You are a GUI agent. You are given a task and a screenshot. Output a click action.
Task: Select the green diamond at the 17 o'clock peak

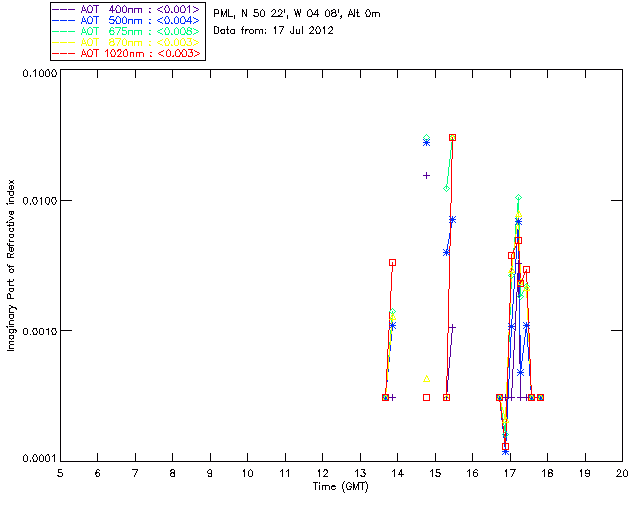pyautogui.click(x=518, y=198)
